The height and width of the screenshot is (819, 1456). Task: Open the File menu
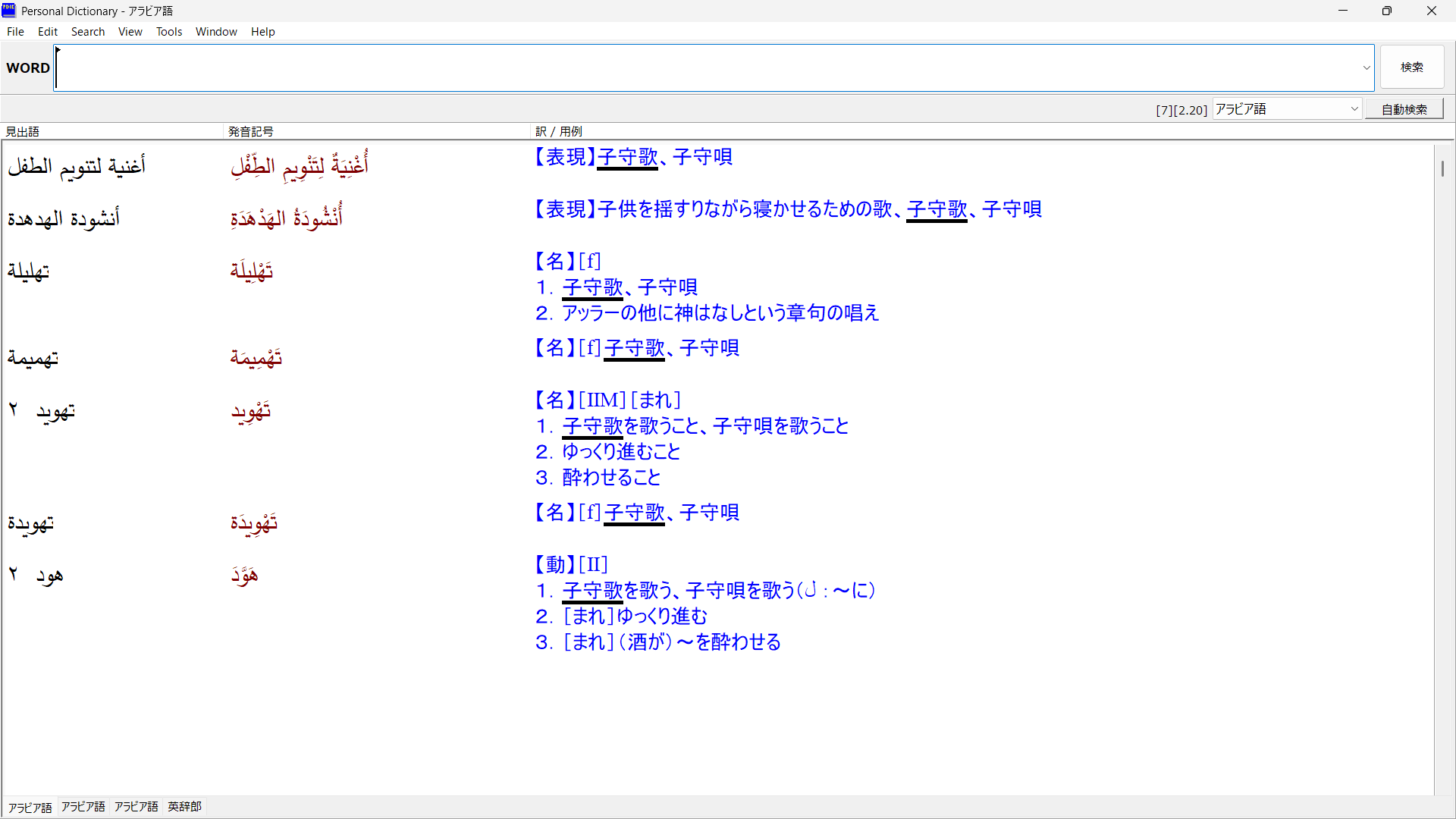15,32
